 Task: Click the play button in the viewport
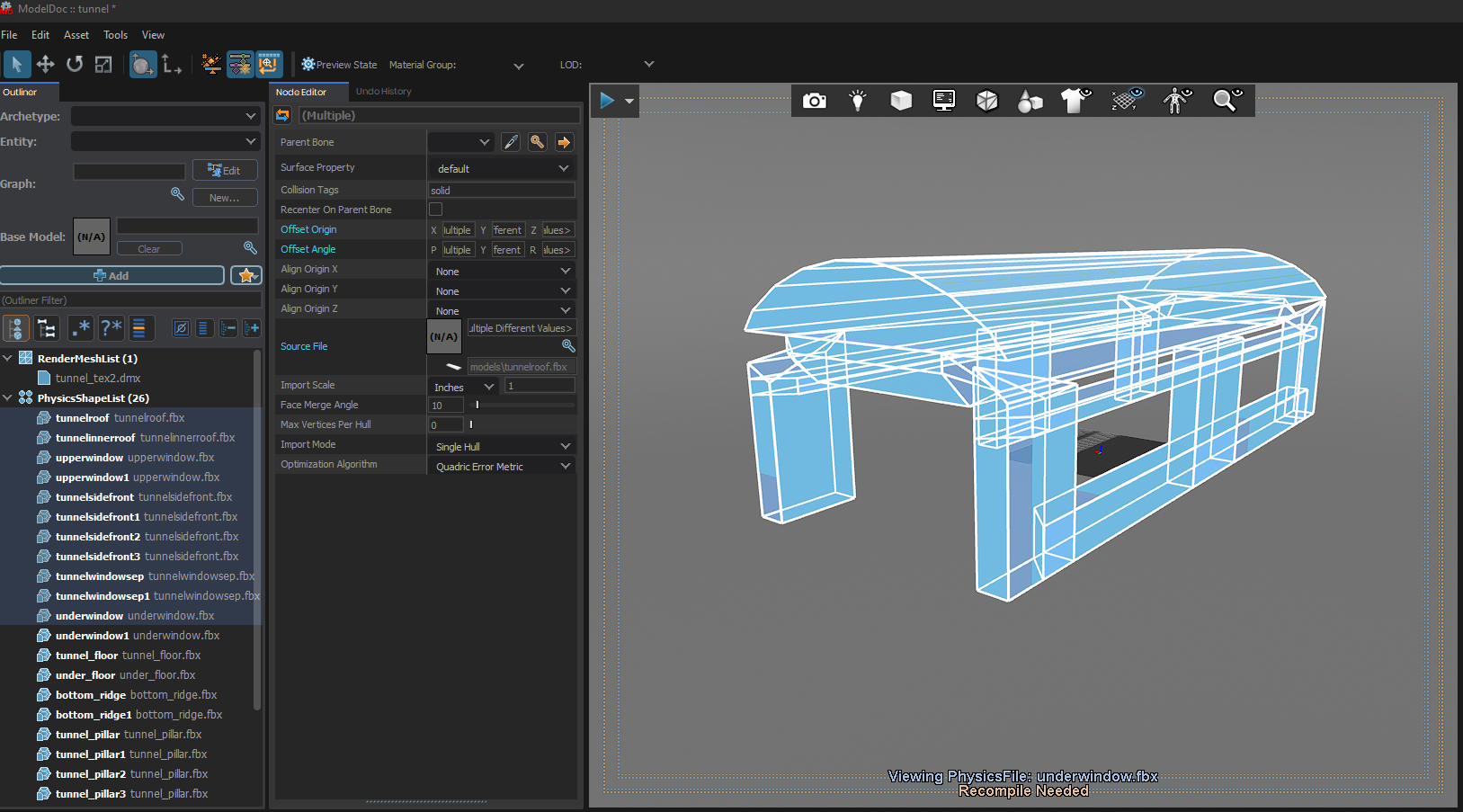(607, 101)
